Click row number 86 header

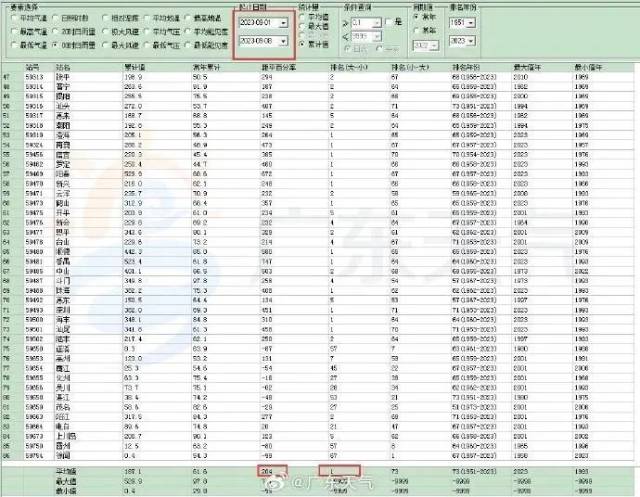[x=6, y=456]
